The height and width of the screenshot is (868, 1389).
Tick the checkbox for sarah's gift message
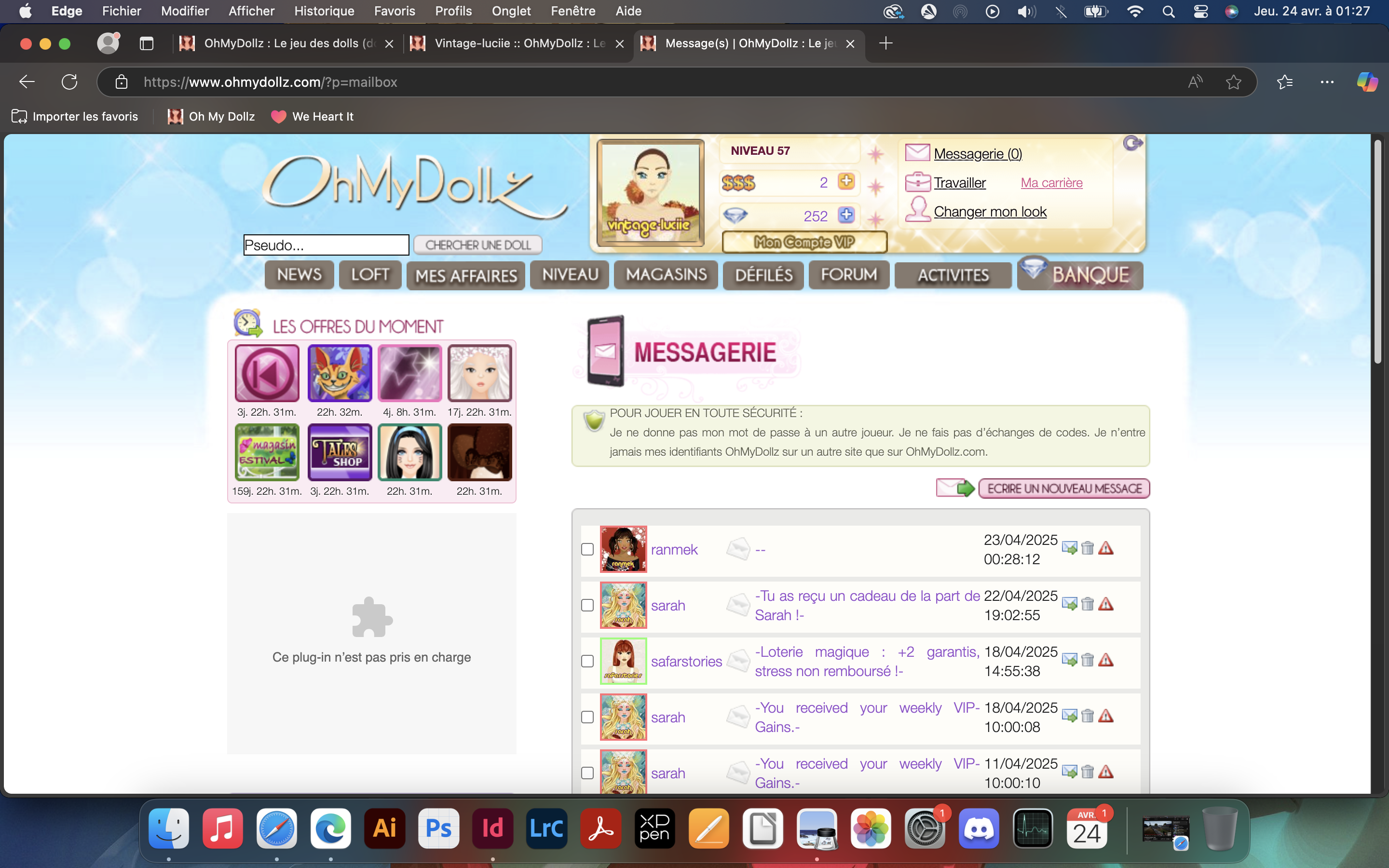pyautogui.click(x=587, y=605)
